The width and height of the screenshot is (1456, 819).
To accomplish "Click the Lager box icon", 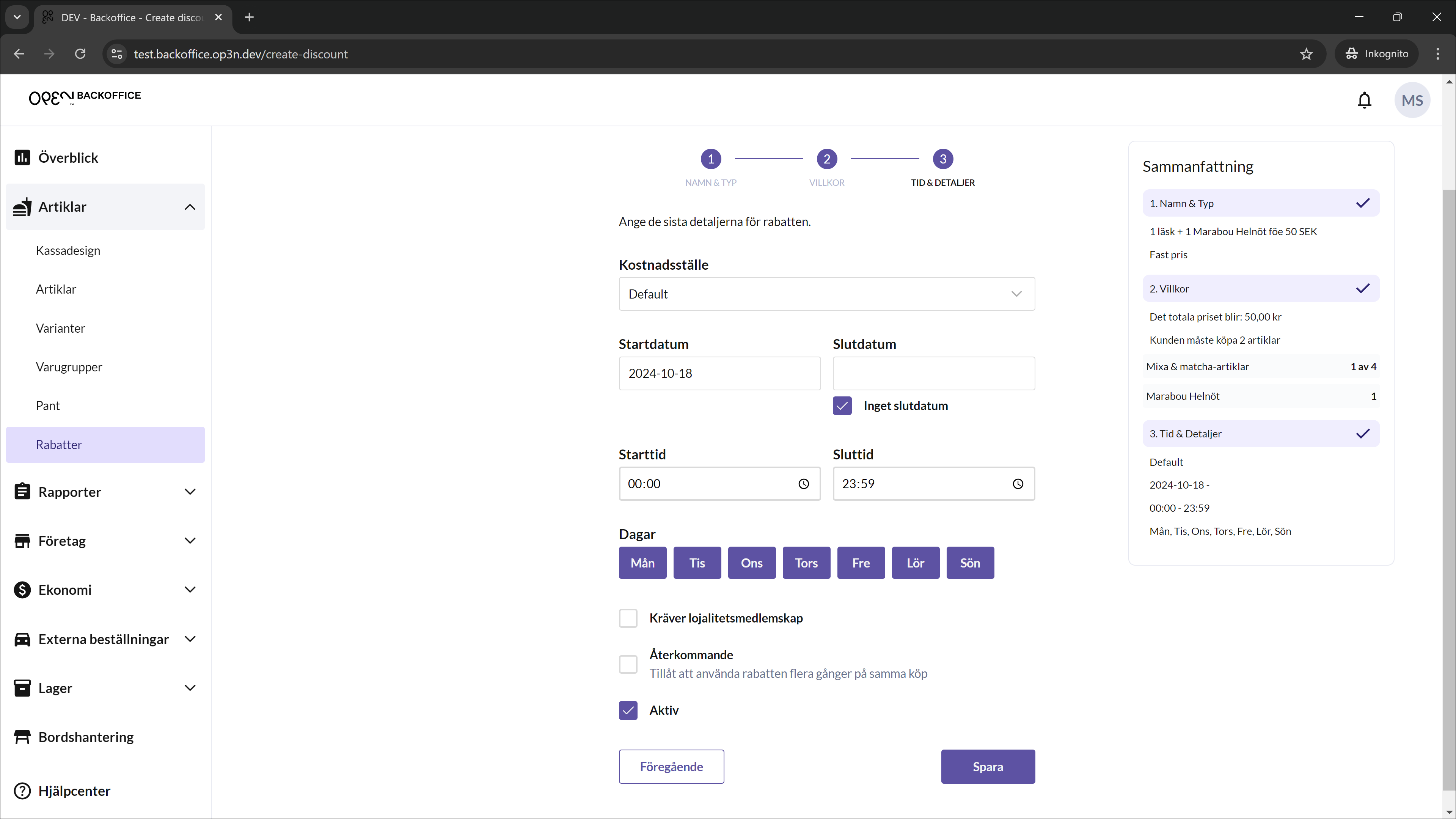I will pos(22,688).
